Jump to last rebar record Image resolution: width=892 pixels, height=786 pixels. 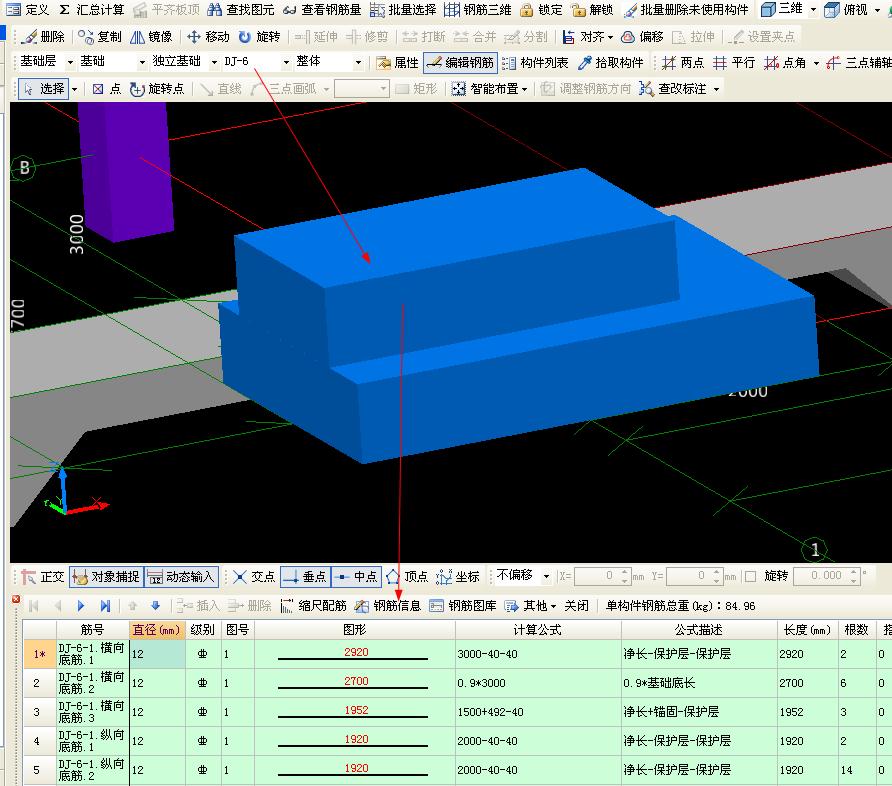105,606
